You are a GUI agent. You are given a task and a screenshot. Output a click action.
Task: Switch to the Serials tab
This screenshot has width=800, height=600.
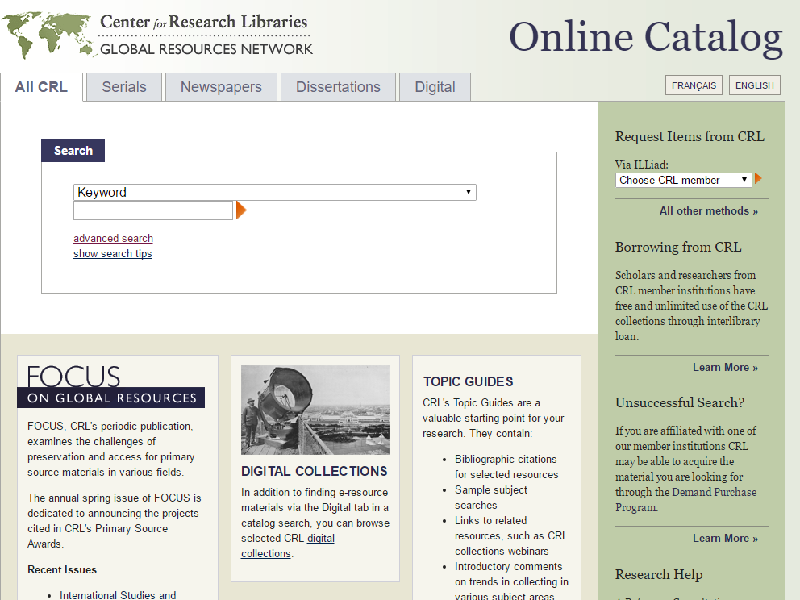[x=124, y=87]
